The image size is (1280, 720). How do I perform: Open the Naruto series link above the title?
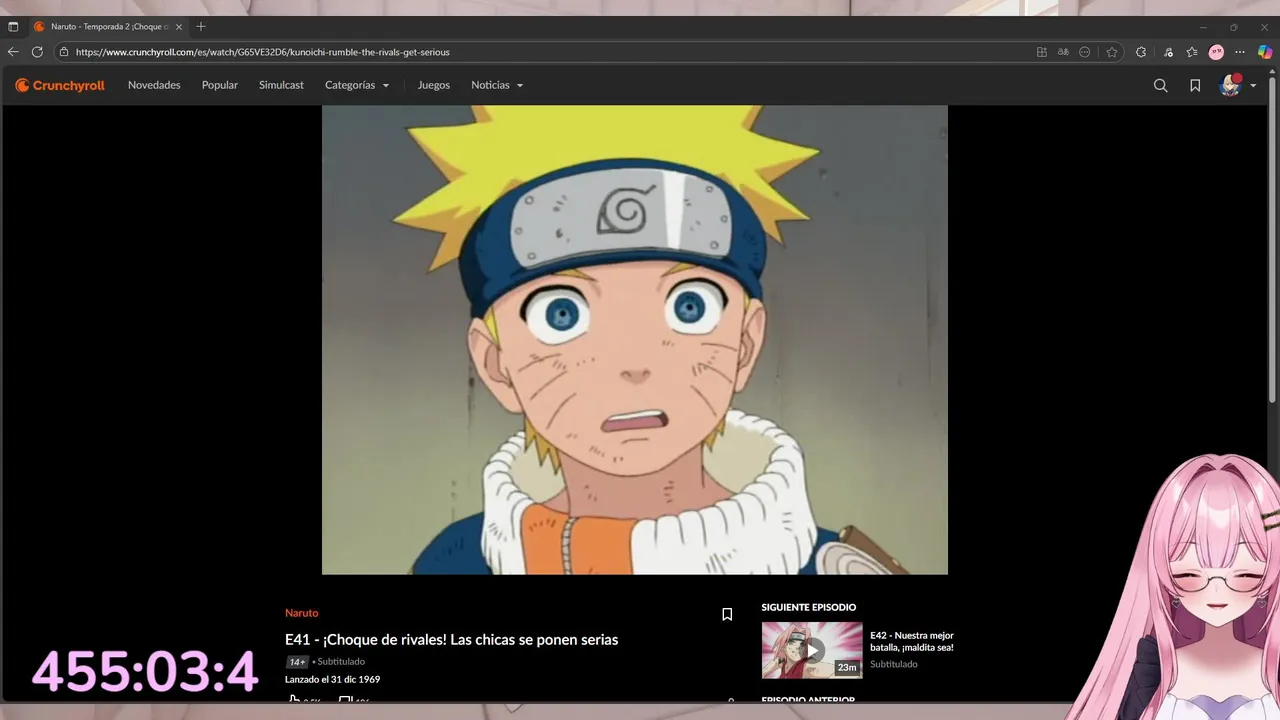[301, 613]
